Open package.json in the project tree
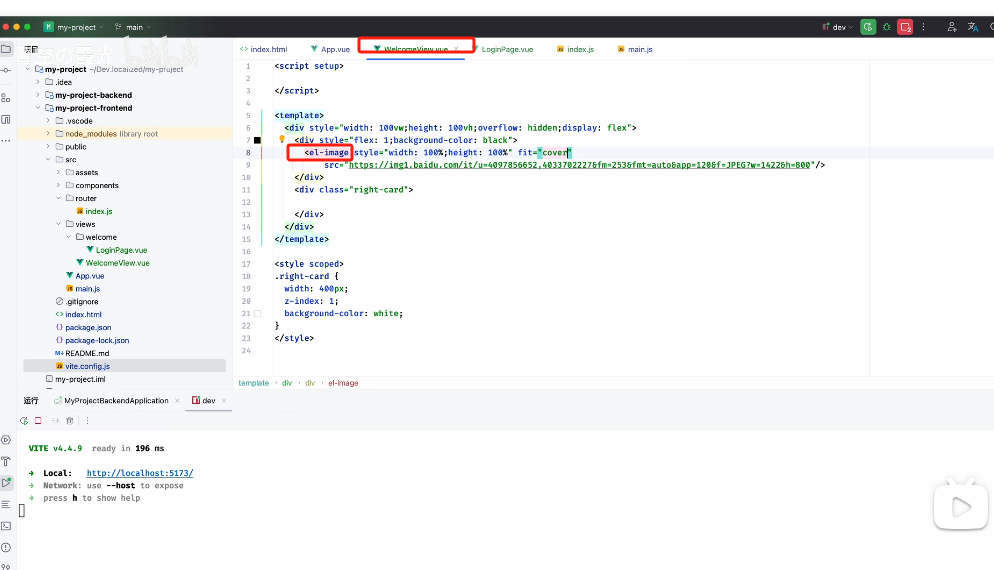 tap(88, 327)
